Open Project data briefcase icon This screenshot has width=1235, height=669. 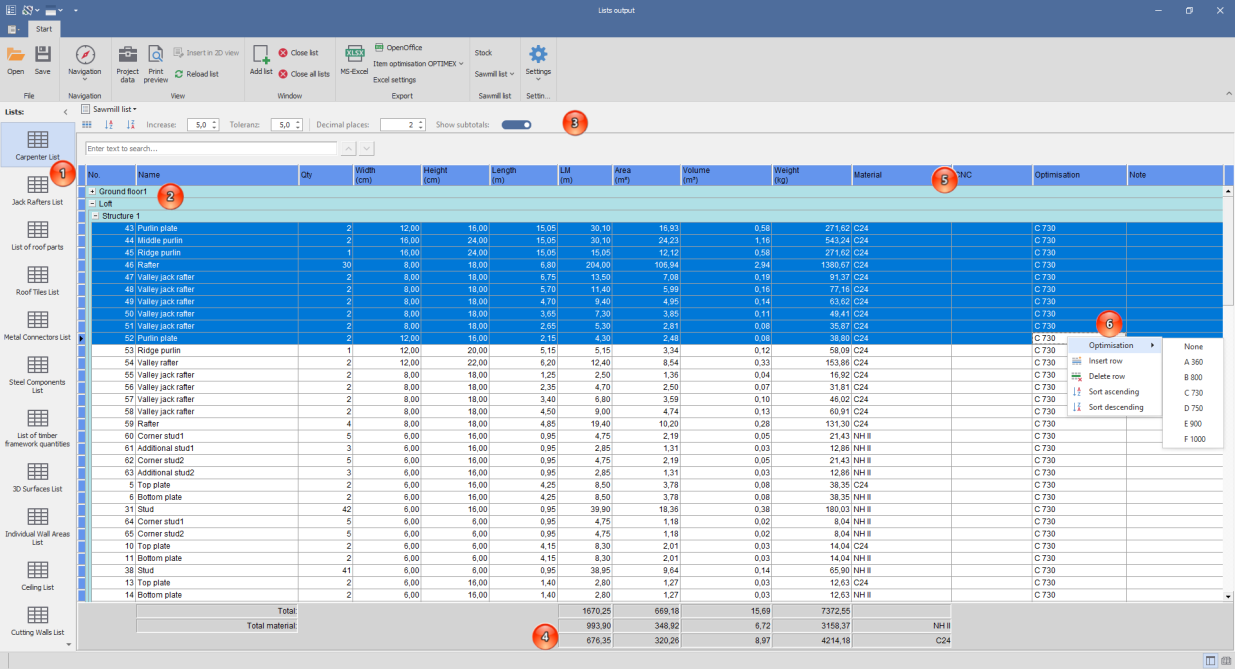click(x=128, y=62)
